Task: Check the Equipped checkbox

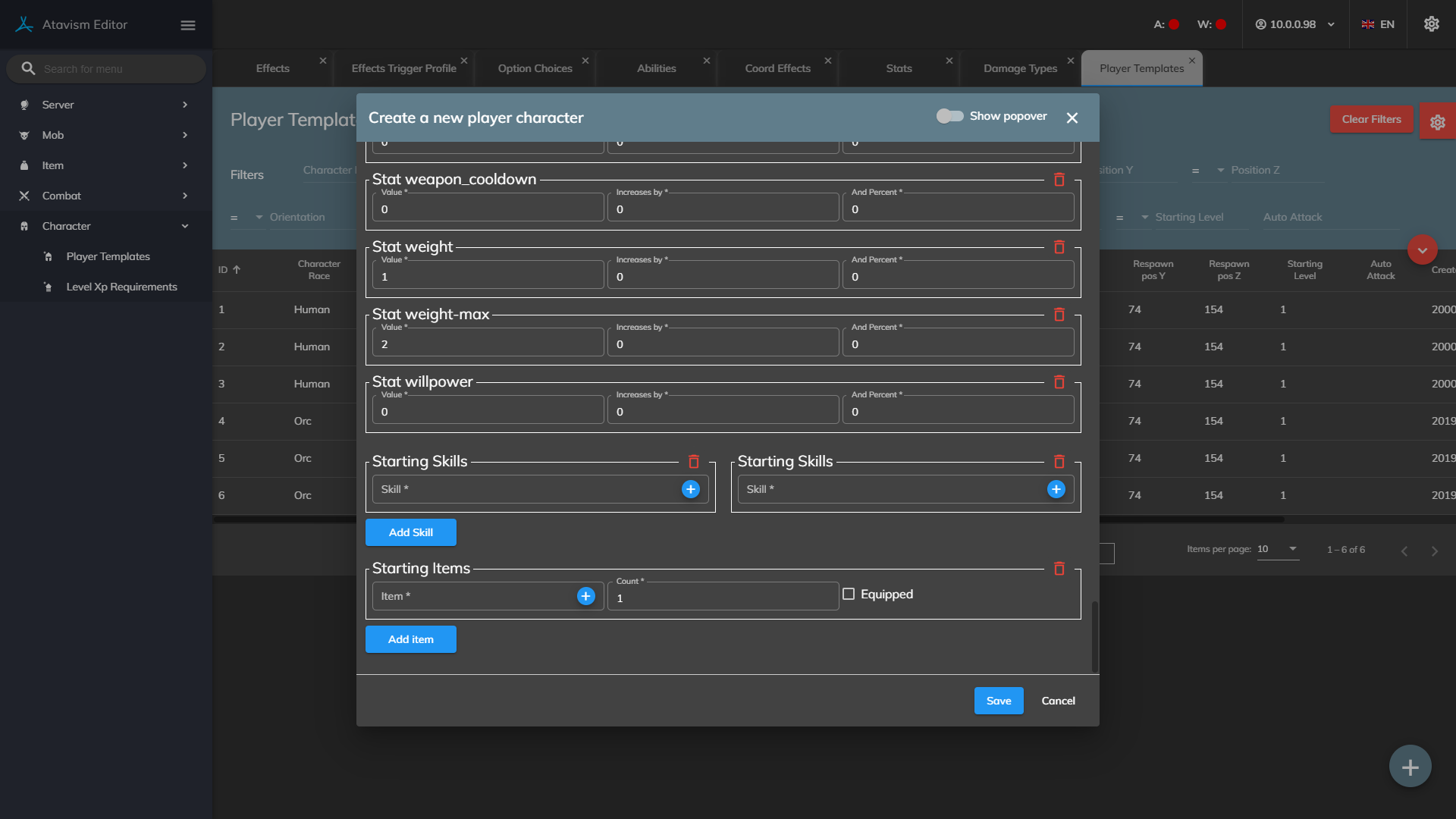Action: [849, 595]
